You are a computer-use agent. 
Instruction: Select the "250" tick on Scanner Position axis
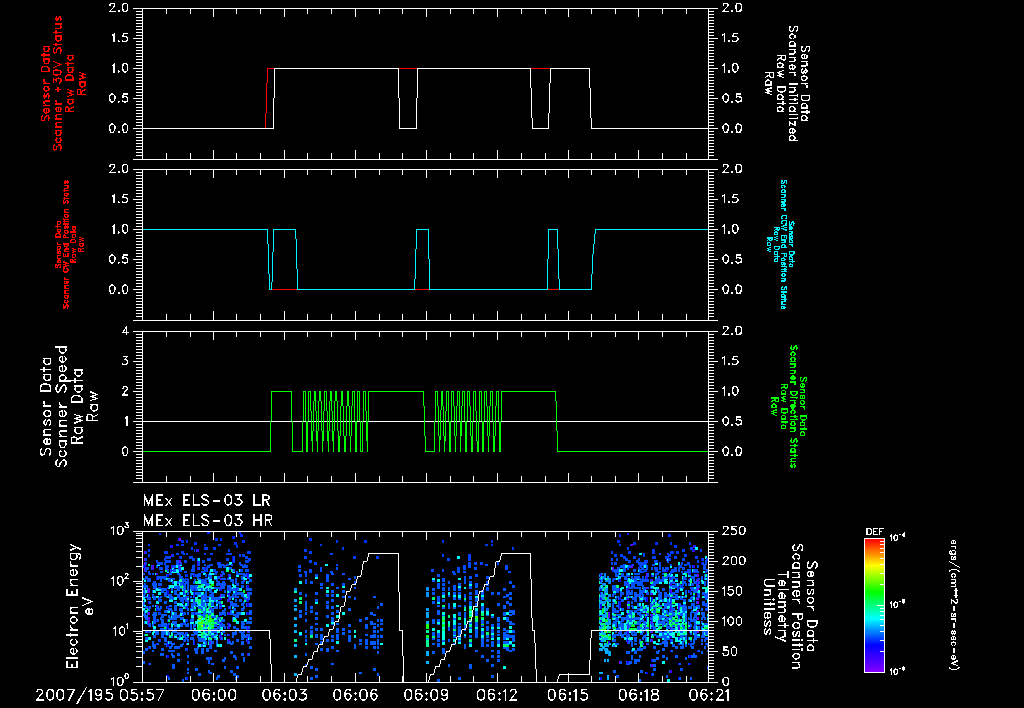pyautogui.click(x=733, y=531)
